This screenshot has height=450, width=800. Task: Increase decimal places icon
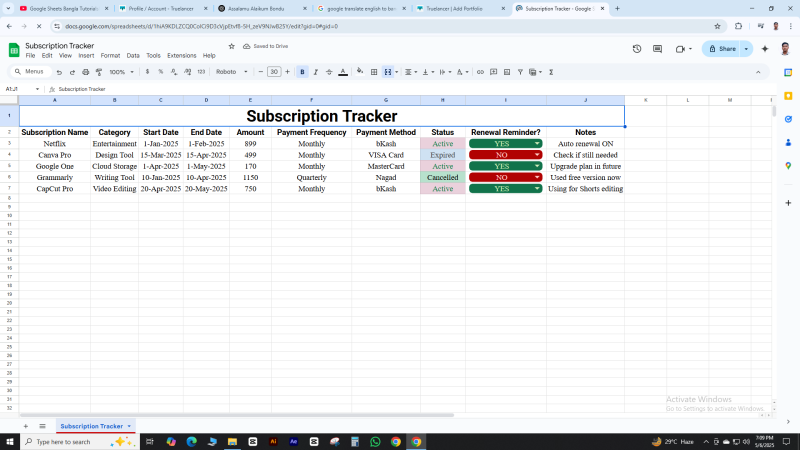click(x=187, y=72)
